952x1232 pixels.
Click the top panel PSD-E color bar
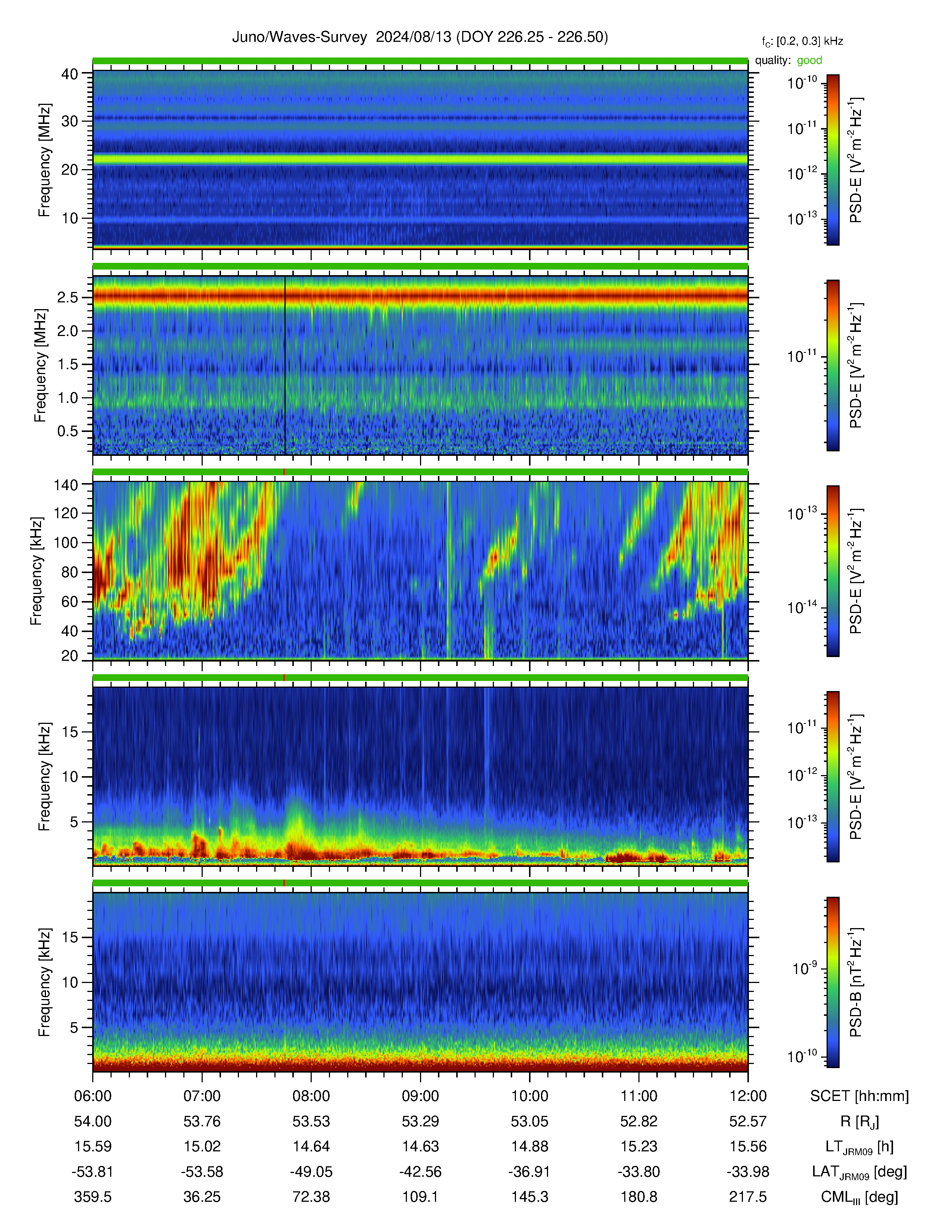[833, 160]
